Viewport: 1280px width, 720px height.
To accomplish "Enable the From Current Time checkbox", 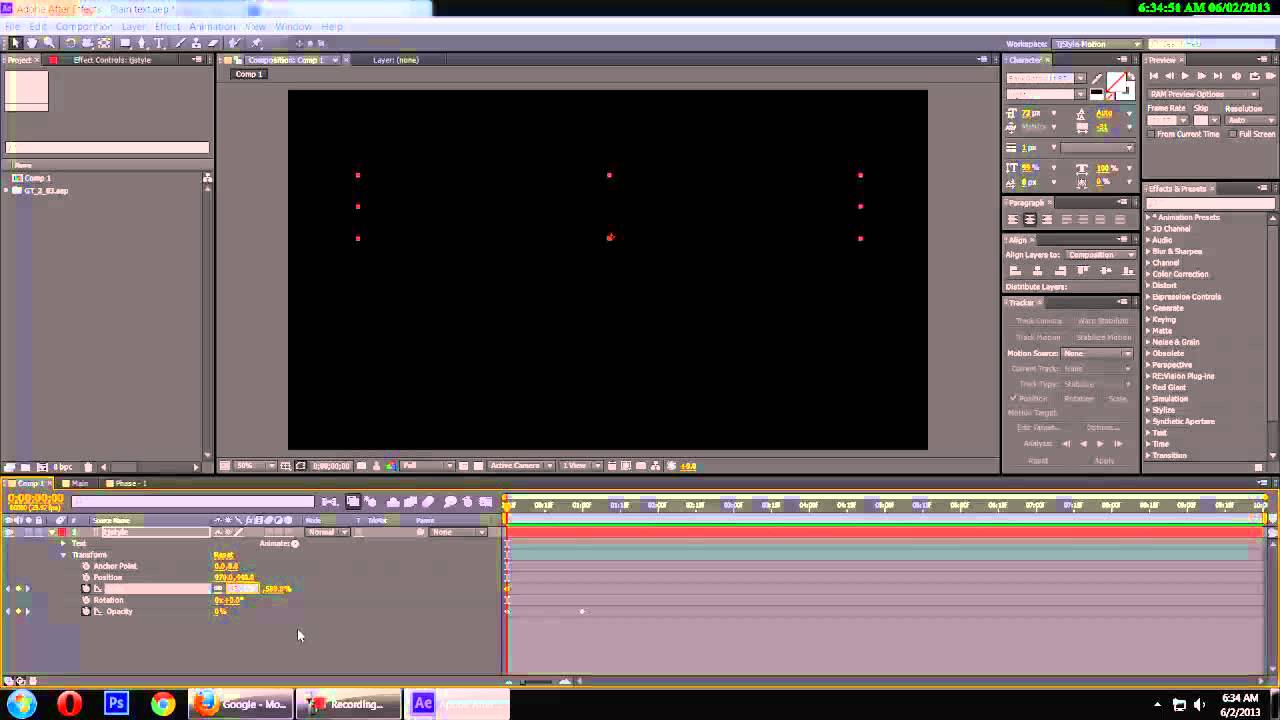I will click(x=1151, y=134).
